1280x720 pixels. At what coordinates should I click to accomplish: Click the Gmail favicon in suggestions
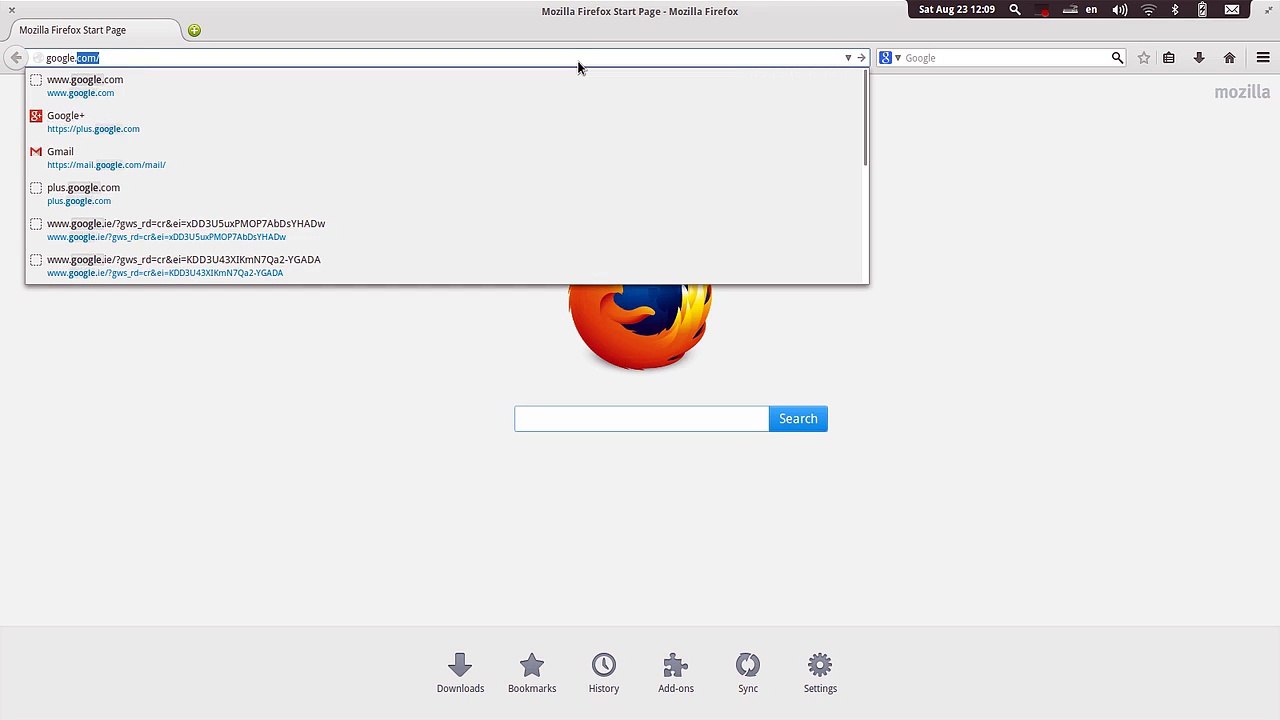[36, 152]
